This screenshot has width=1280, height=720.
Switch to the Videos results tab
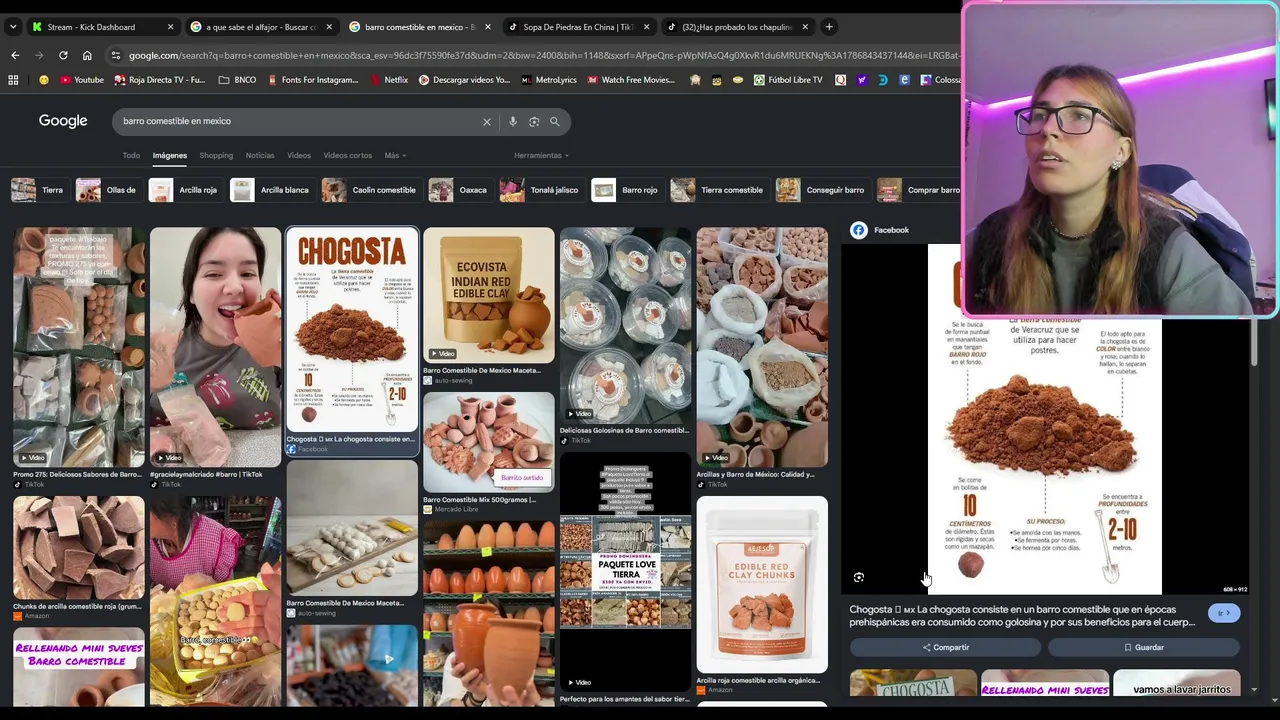299,156
